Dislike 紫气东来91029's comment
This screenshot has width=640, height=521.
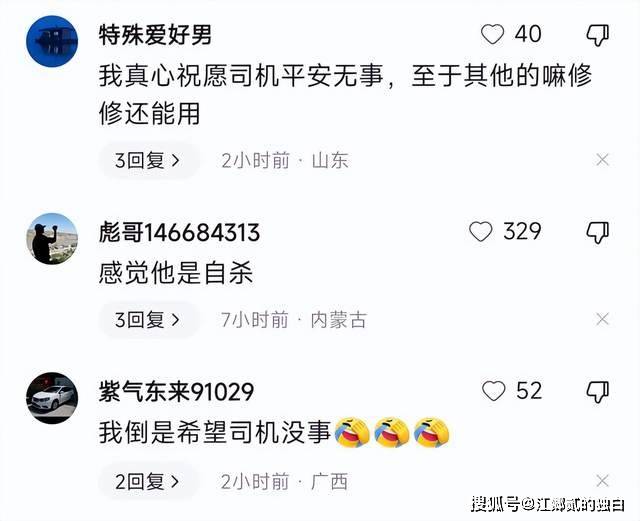598,392
